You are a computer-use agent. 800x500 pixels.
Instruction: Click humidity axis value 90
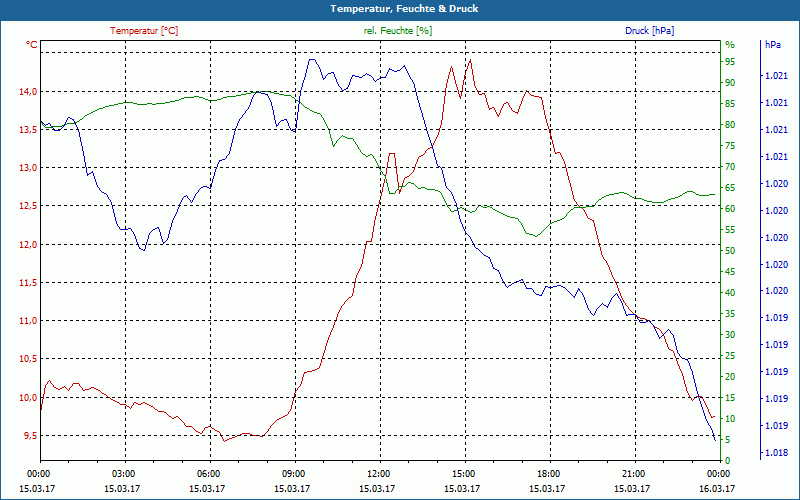(x=730, y=83)
